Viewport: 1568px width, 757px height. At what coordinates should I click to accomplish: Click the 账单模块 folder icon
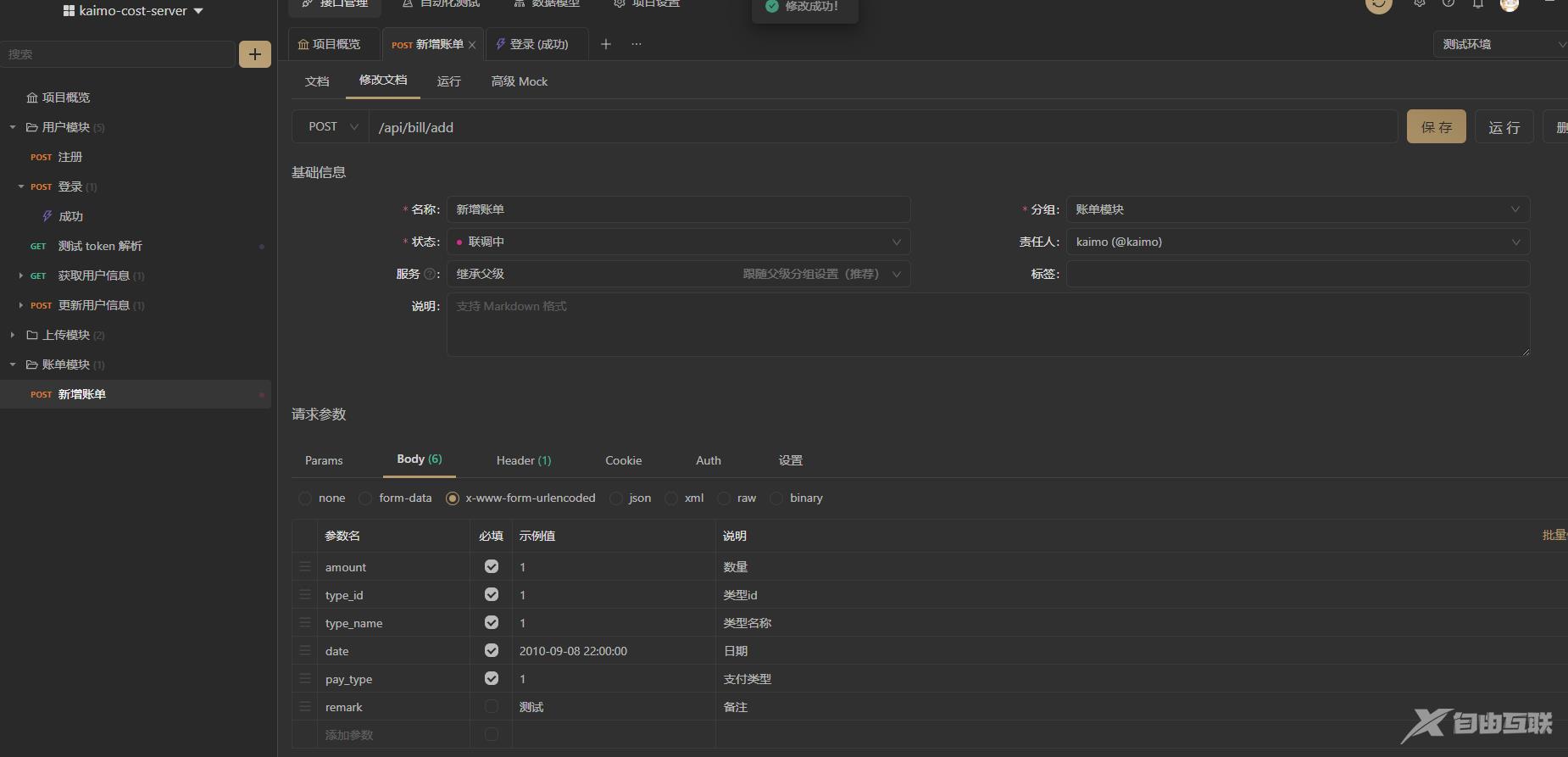click(x=31, y=365)
